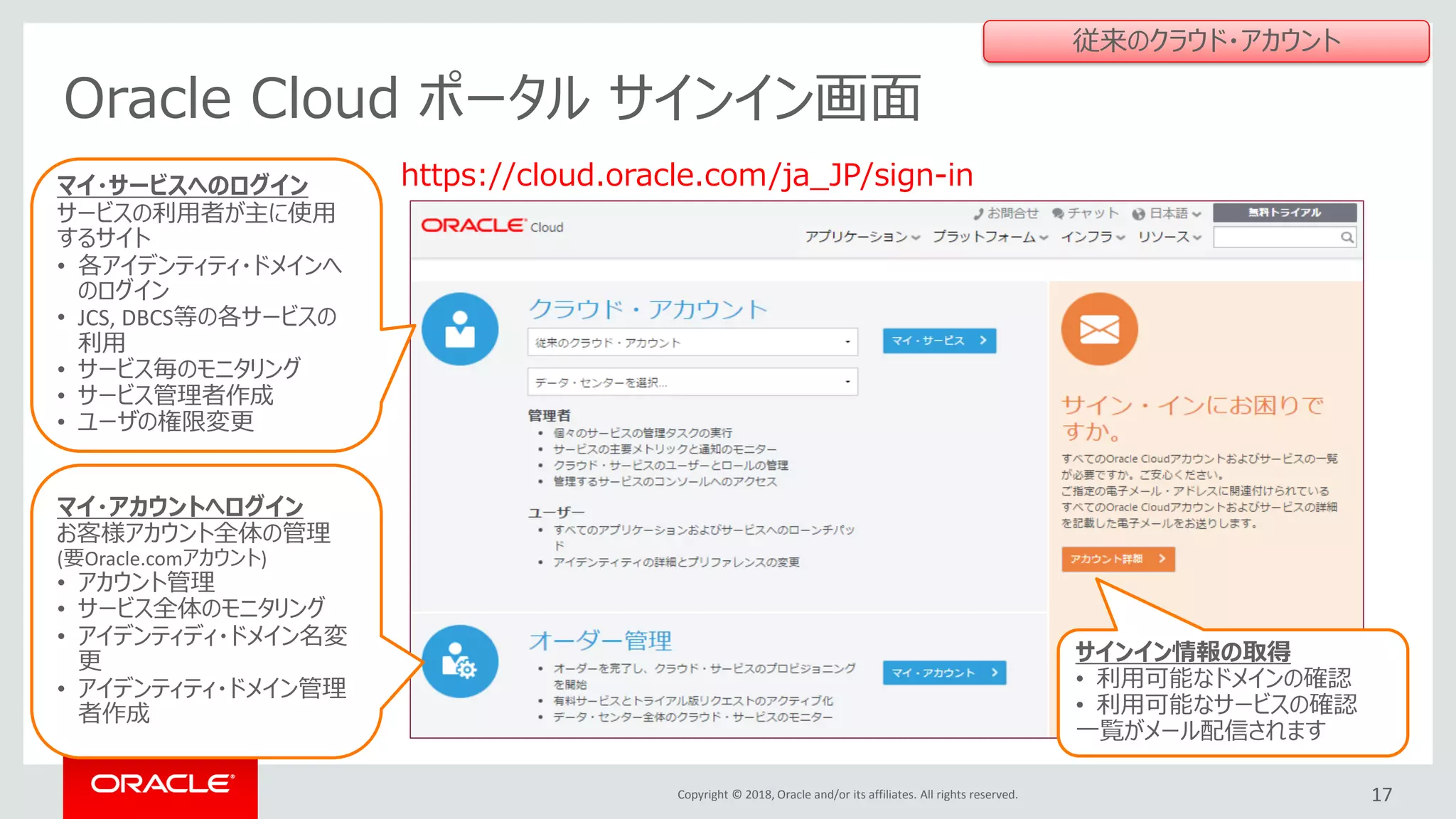Click the phone icon by お問合せ
The width and height of the screenshot is (1456, 819).
click(978, 213)
